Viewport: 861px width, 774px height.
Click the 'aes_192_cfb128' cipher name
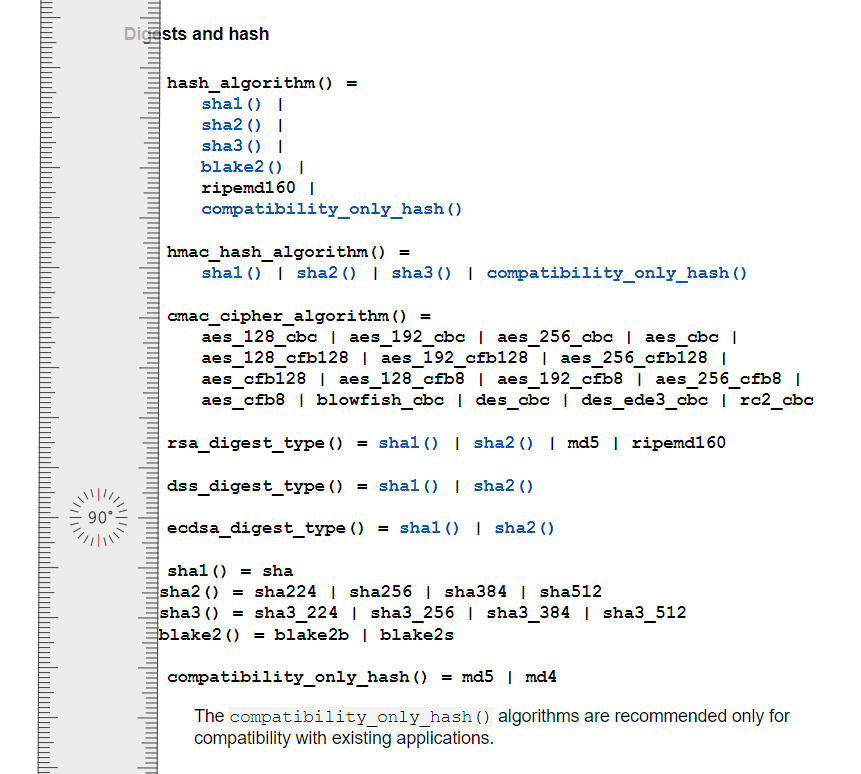point(454,358)
